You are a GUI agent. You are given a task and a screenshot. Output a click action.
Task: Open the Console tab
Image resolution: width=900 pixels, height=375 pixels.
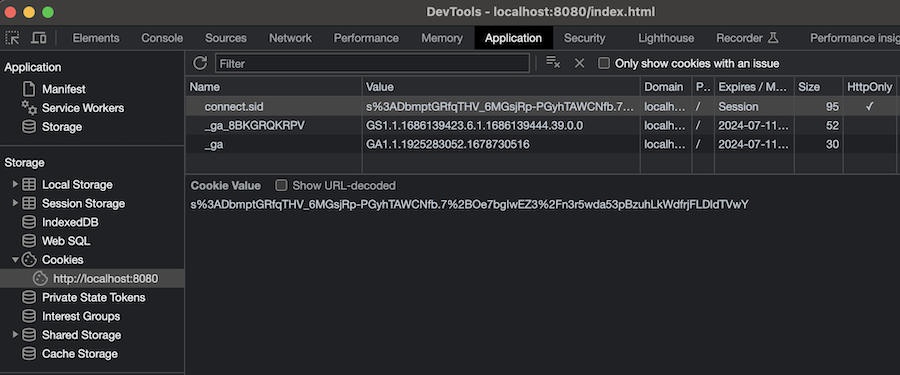(162, 38)
